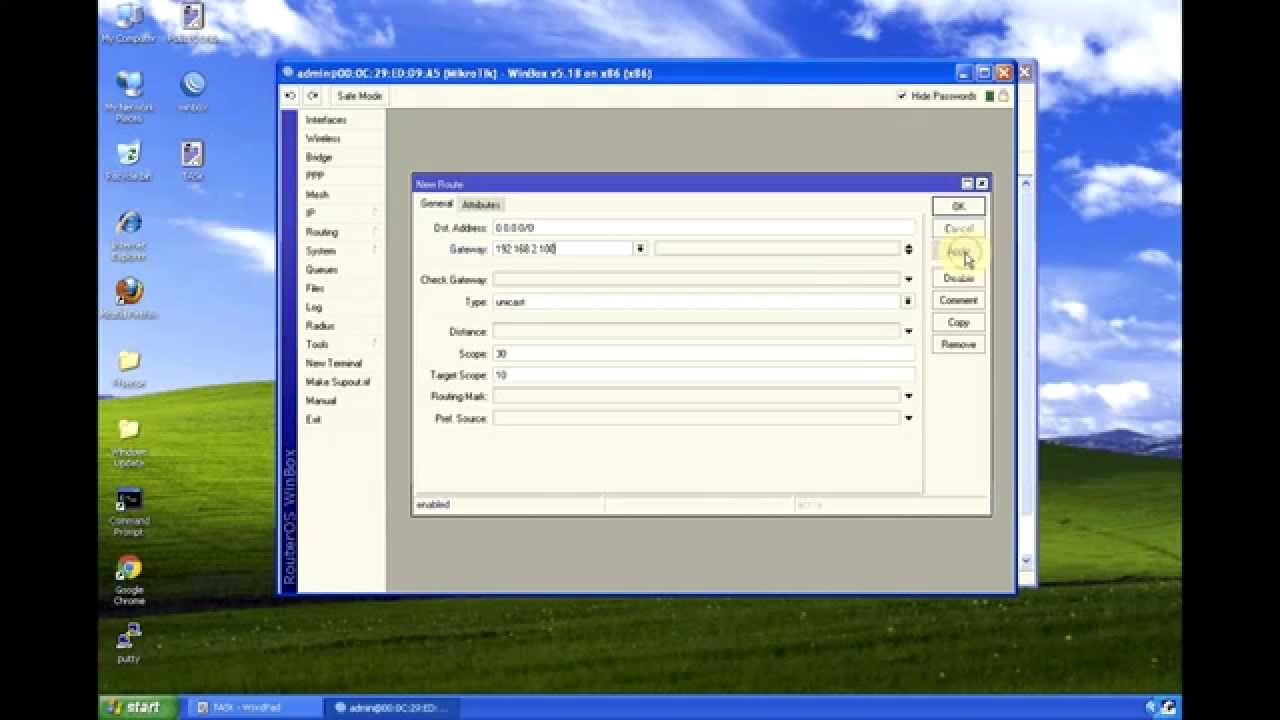
Task: Click the New Route dialog's close icon
Action: [982, 184]
